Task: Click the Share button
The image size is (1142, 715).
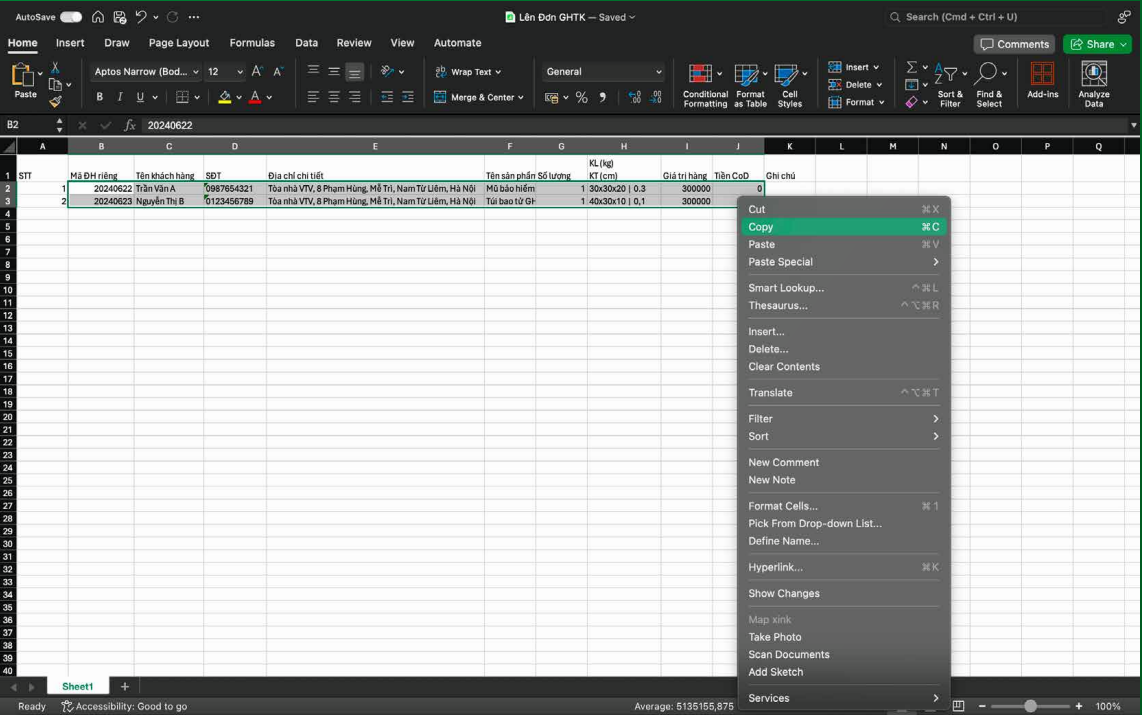Action: 1098,44
